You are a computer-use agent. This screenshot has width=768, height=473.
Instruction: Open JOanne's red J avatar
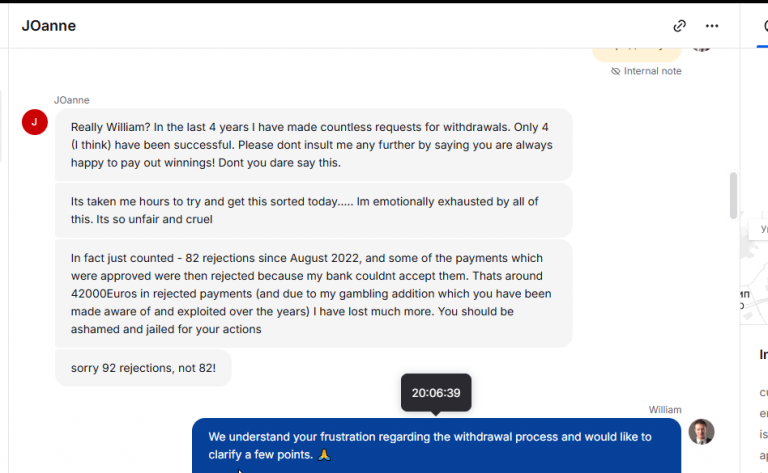[35, 122]
